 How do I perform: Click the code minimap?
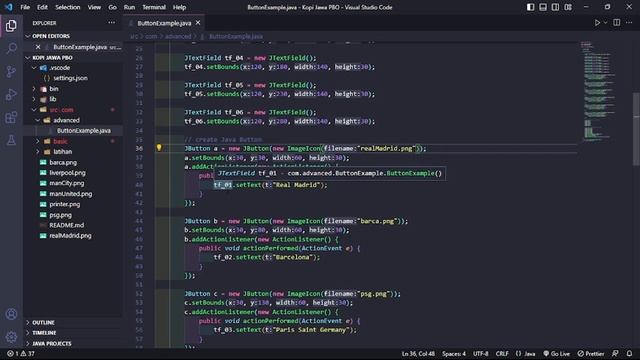pos(599,92)
